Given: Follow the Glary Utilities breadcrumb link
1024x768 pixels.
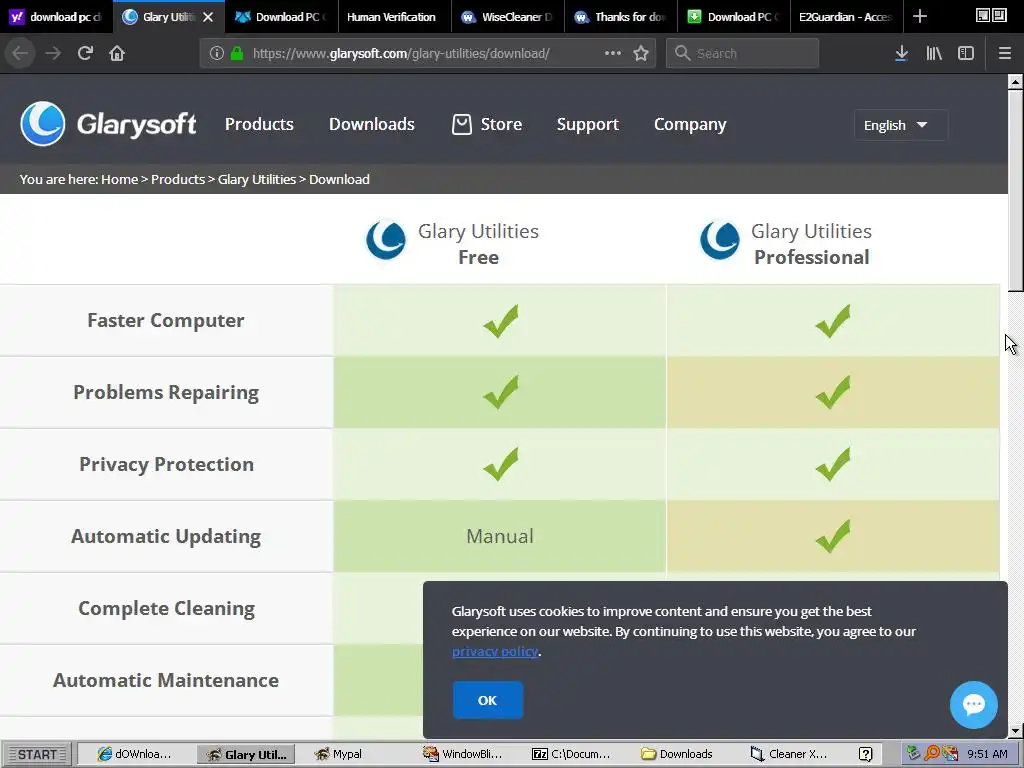Looking at the screenshot, I should [x=257, y=179].
